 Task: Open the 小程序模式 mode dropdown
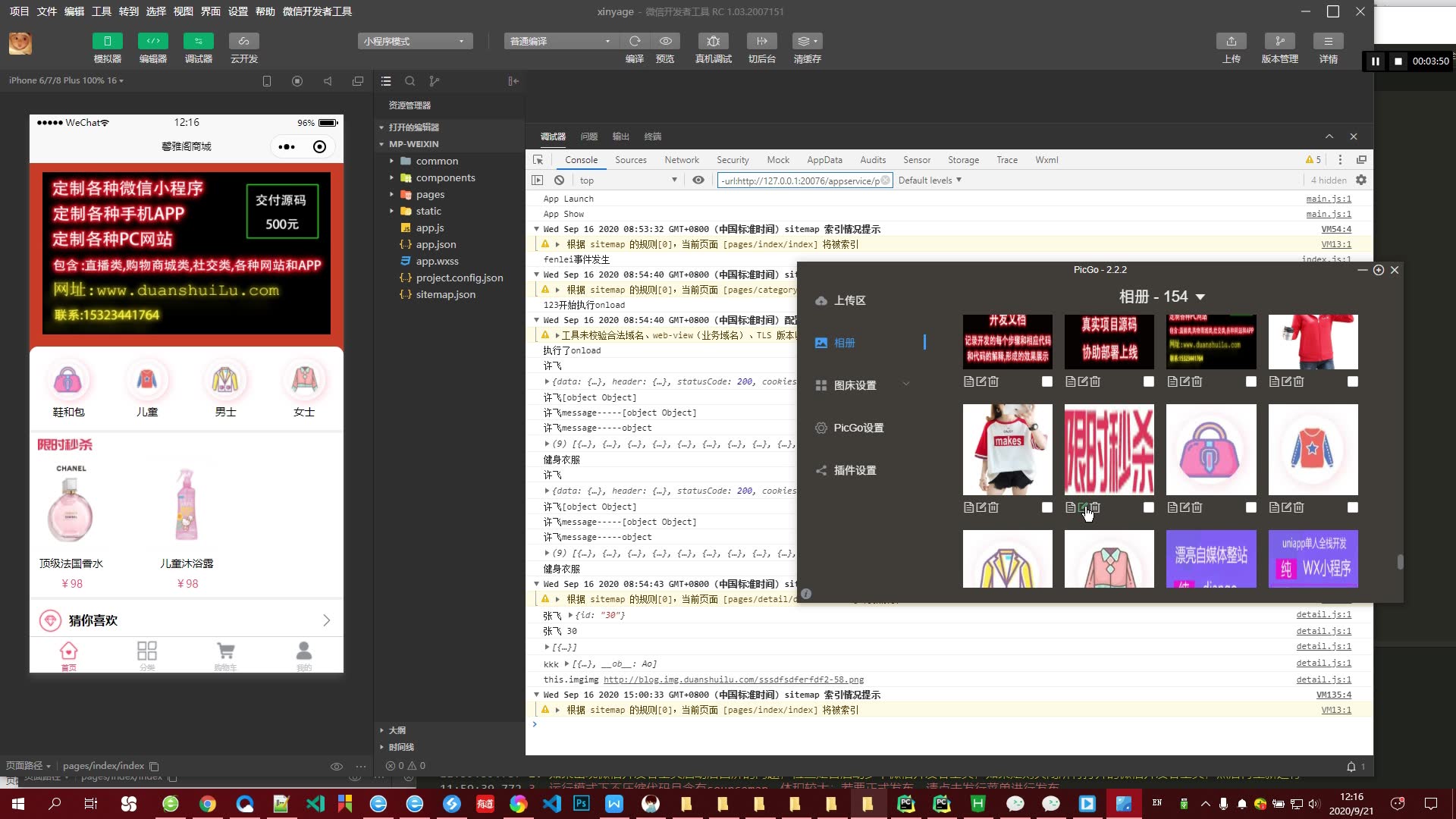415,41
